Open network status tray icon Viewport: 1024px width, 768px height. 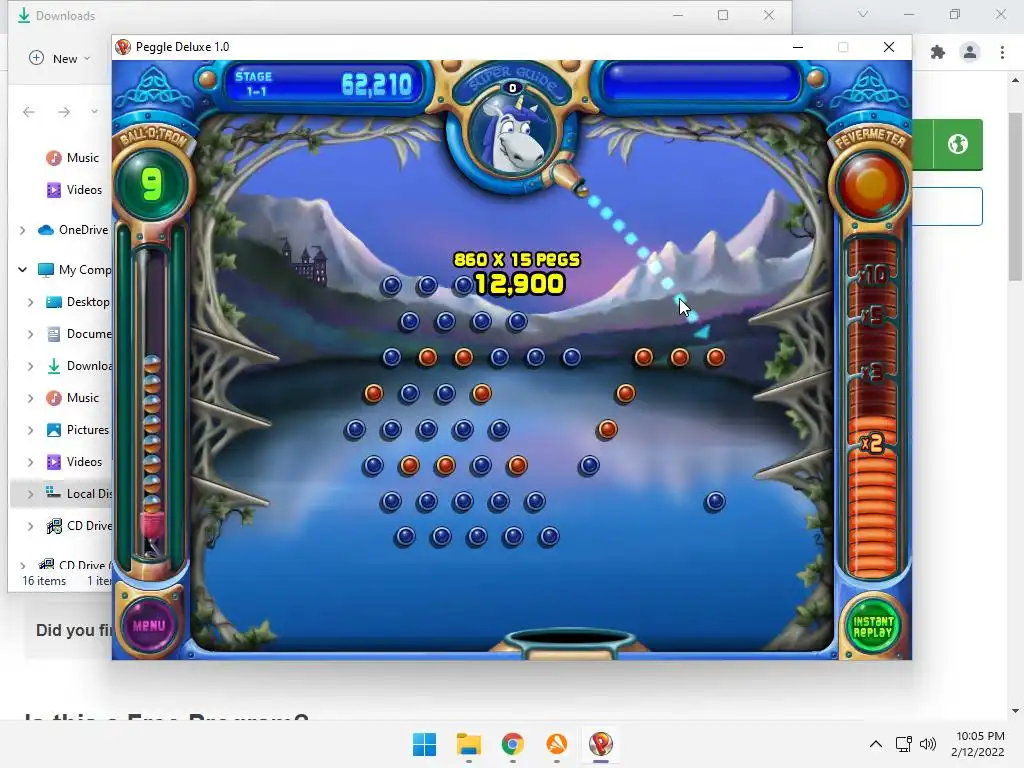pos(904,744)
